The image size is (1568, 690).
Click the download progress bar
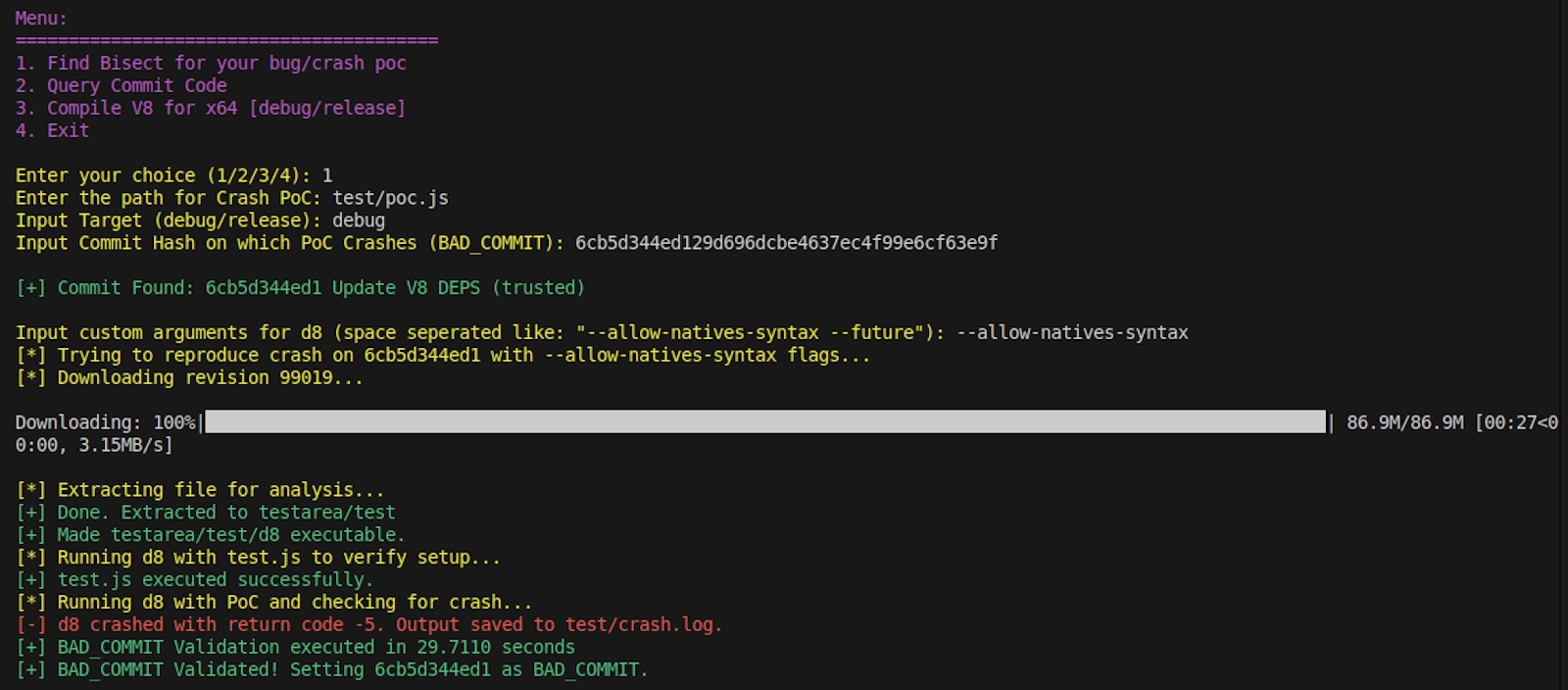pos(765,422)
